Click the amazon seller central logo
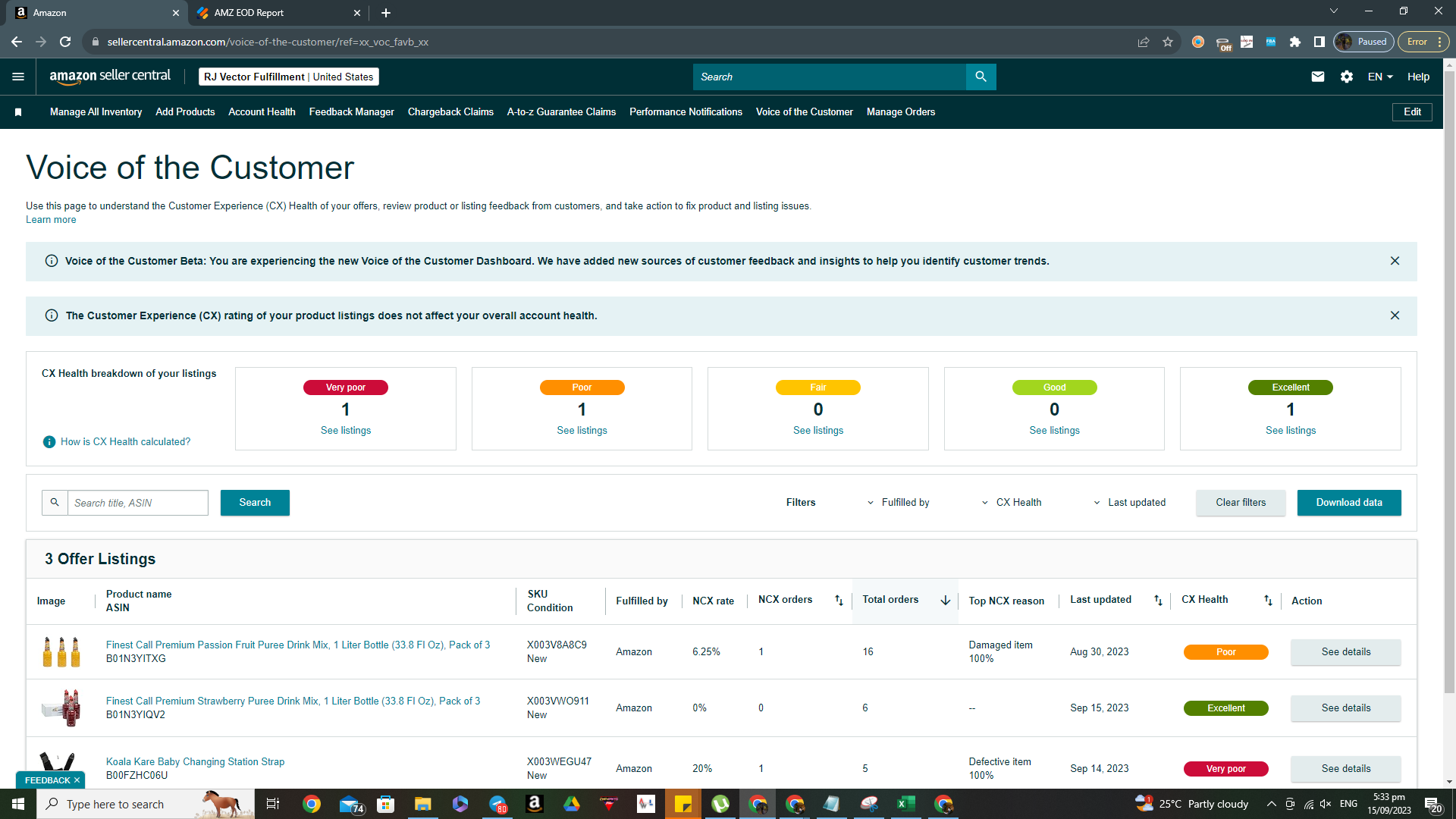 click(x=110, y=77)
